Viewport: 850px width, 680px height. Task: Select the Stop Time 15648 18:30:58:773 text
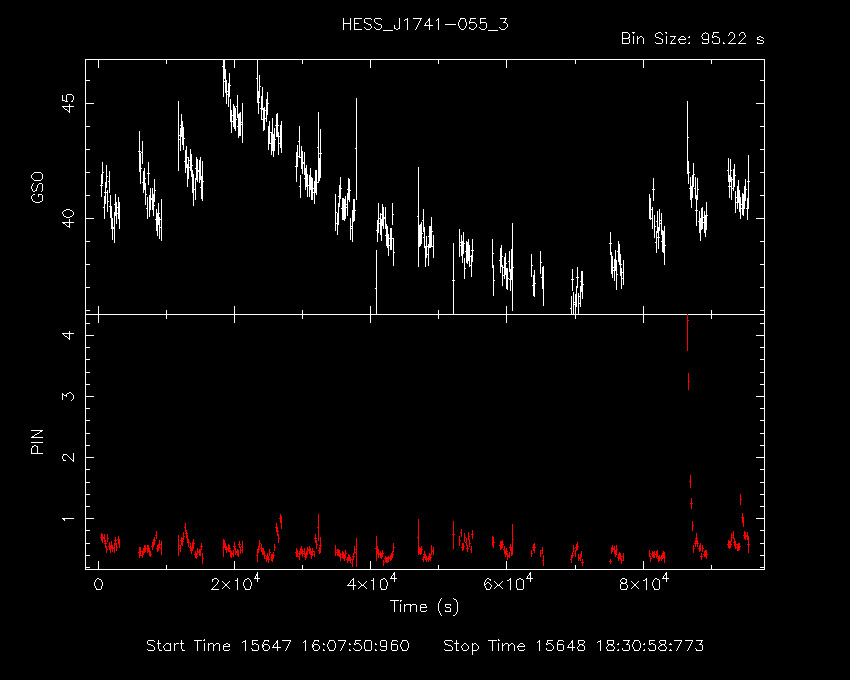(x=574, y=646)
